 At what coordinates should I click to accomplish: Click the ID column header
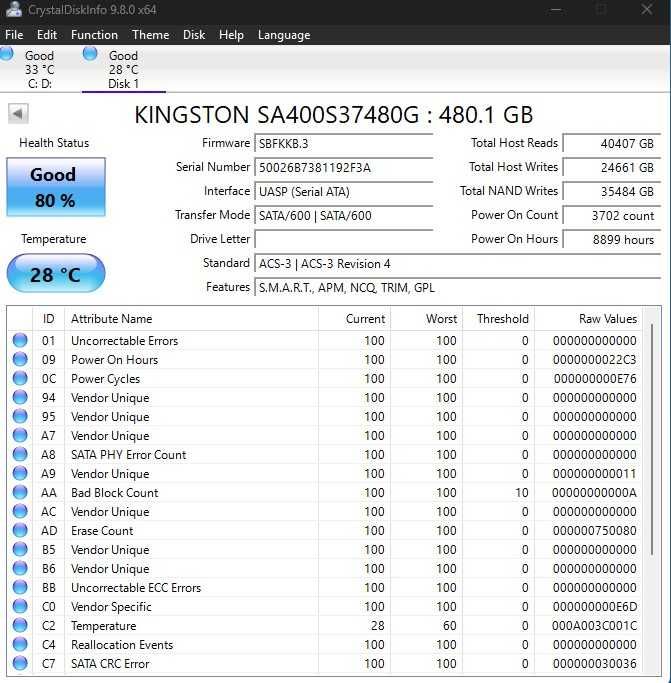(x=48, y=319)
